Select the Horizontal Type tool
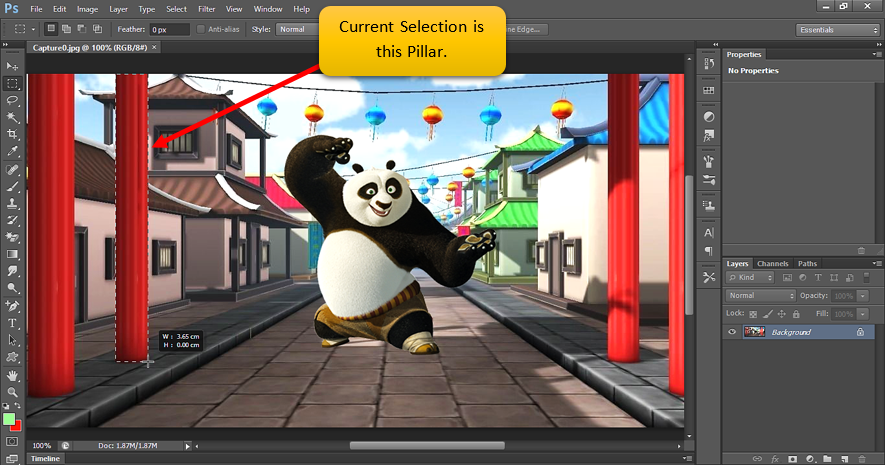 pos(12,323)
